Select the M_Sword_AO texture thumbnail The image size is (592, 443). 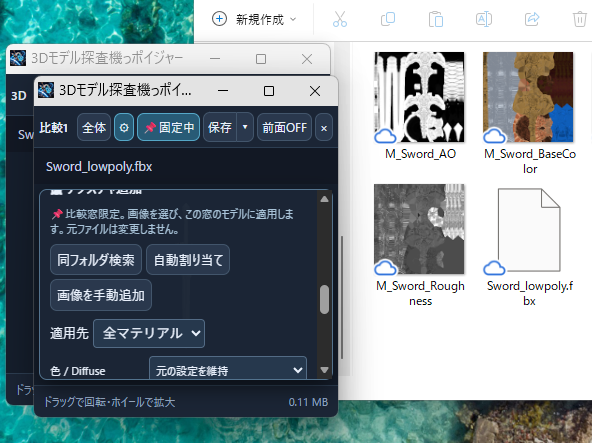click(x=419, y=97)
